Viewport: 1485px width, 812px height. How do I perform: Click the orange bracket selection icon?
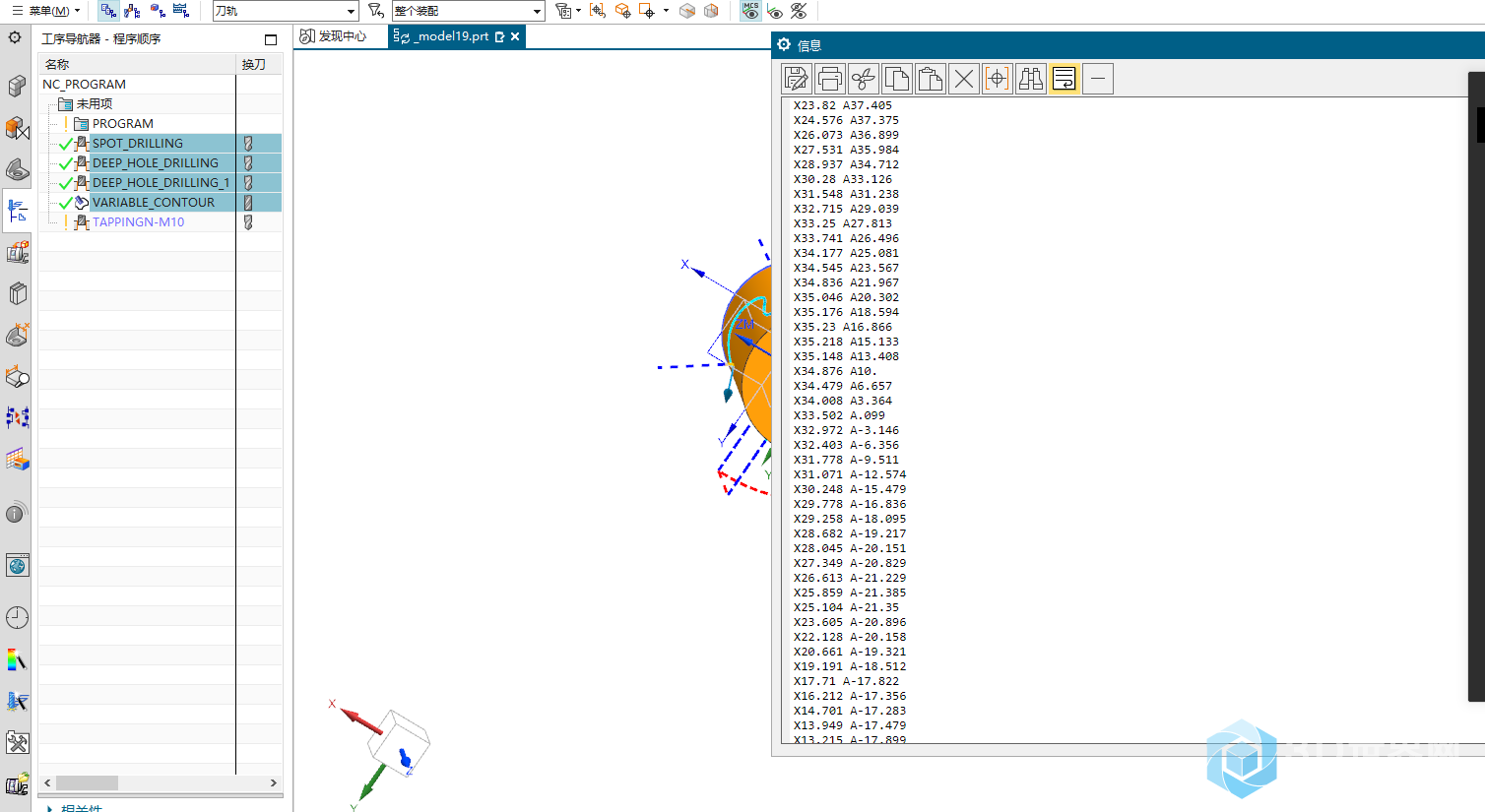click(x=598, y=11)
